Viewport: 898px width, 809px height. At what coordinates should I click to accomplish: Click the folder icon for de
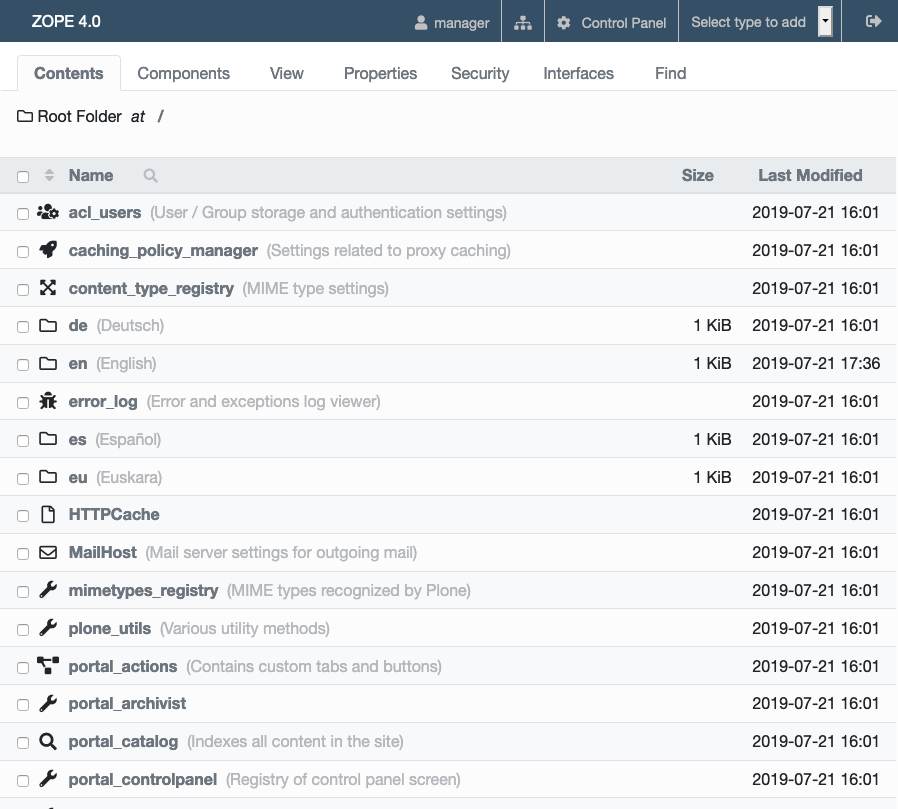point(48,326)
